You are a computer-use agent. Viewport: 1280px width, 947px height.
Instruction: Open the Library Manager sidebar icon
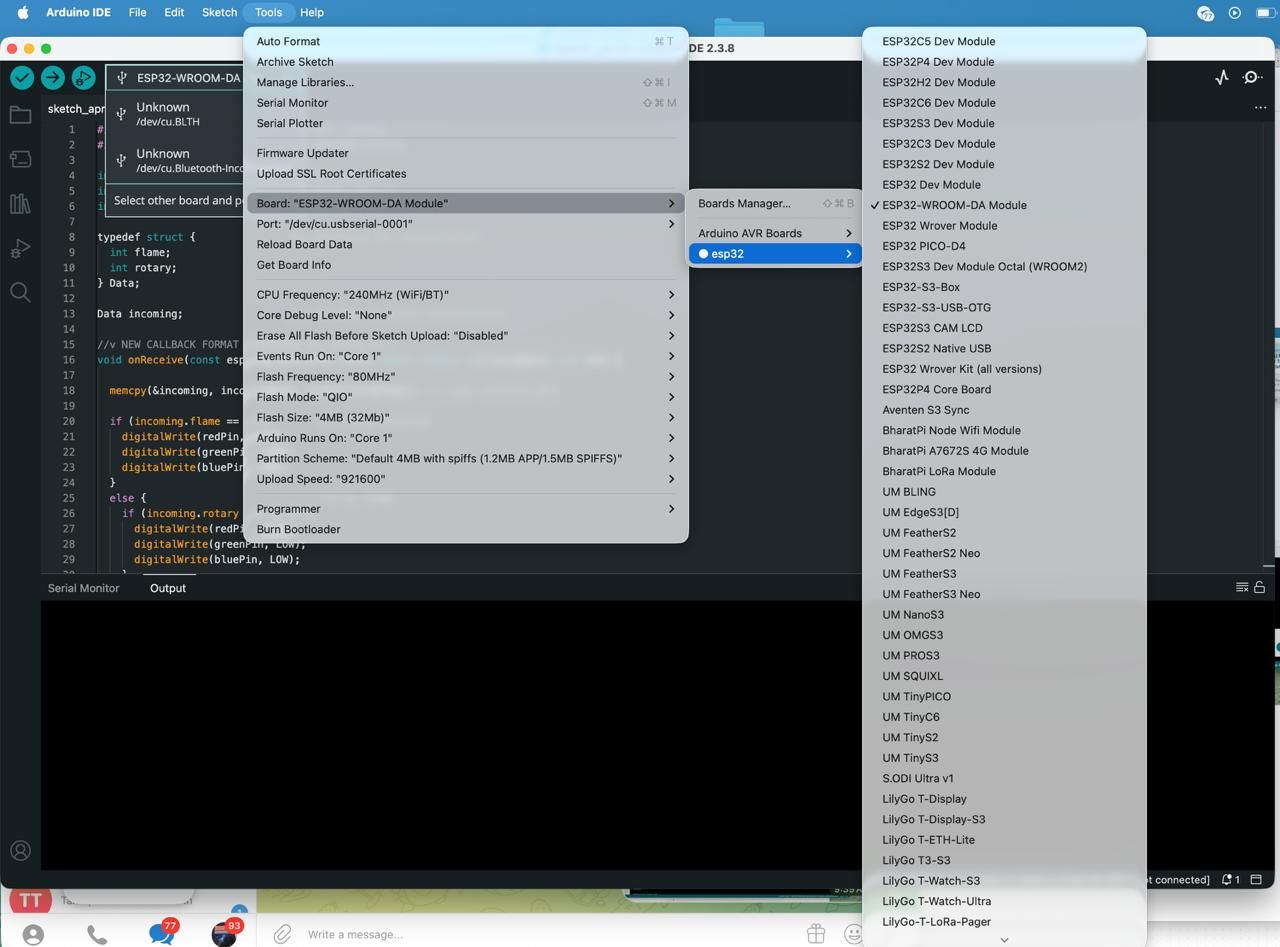20,203
